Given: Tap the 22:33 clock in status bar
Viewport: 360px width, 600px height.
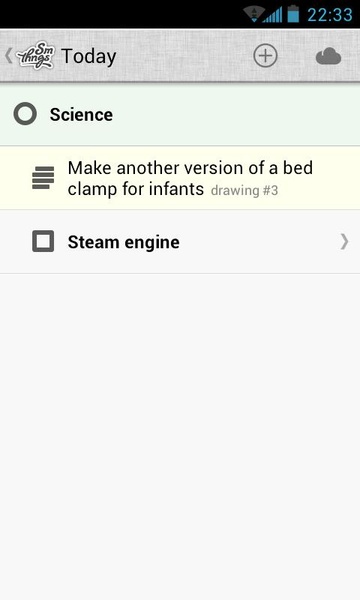Looking at the screenshot, I should [x=330, y=15].
